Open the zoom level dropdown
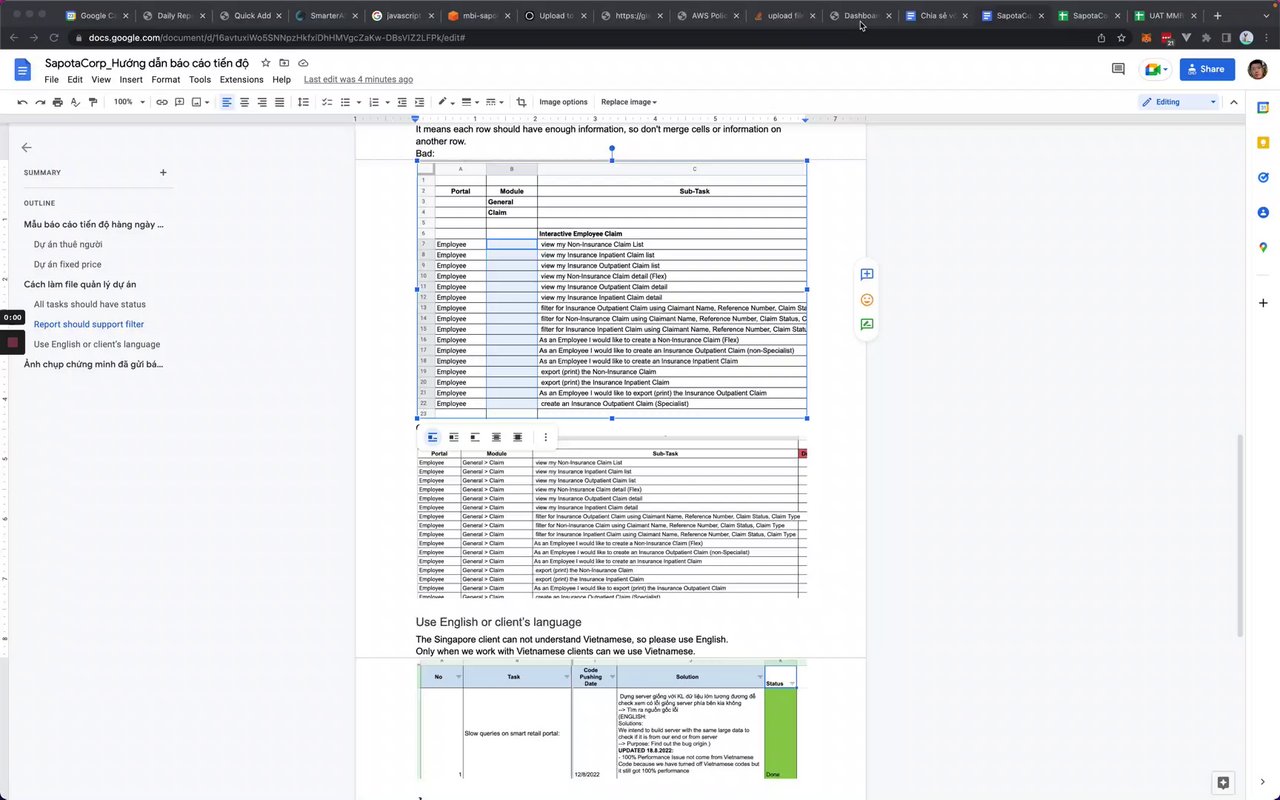 click(x=128, y=102)
